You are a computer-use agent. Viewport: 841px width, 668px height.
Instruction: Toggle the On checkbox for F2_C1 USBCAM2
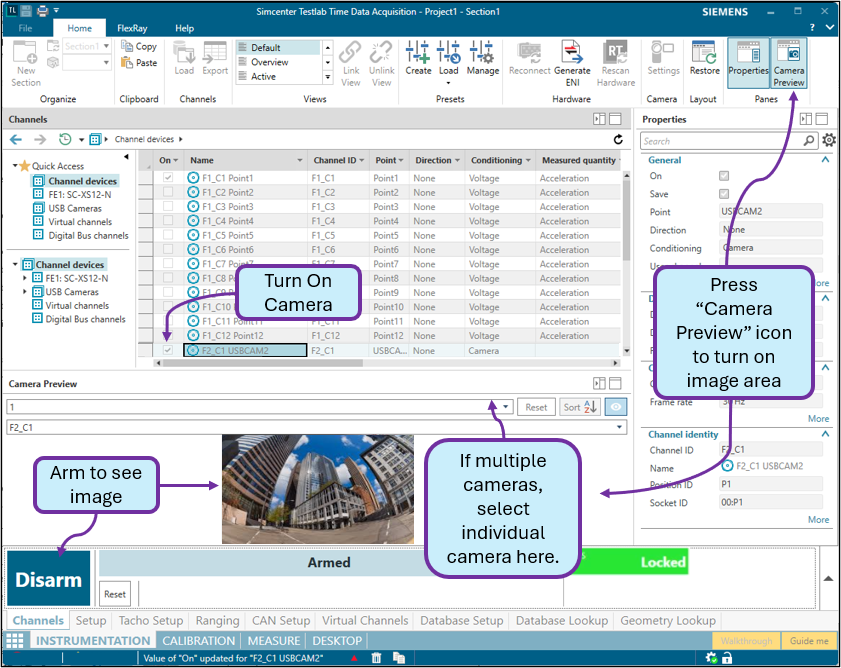[167, 351]
